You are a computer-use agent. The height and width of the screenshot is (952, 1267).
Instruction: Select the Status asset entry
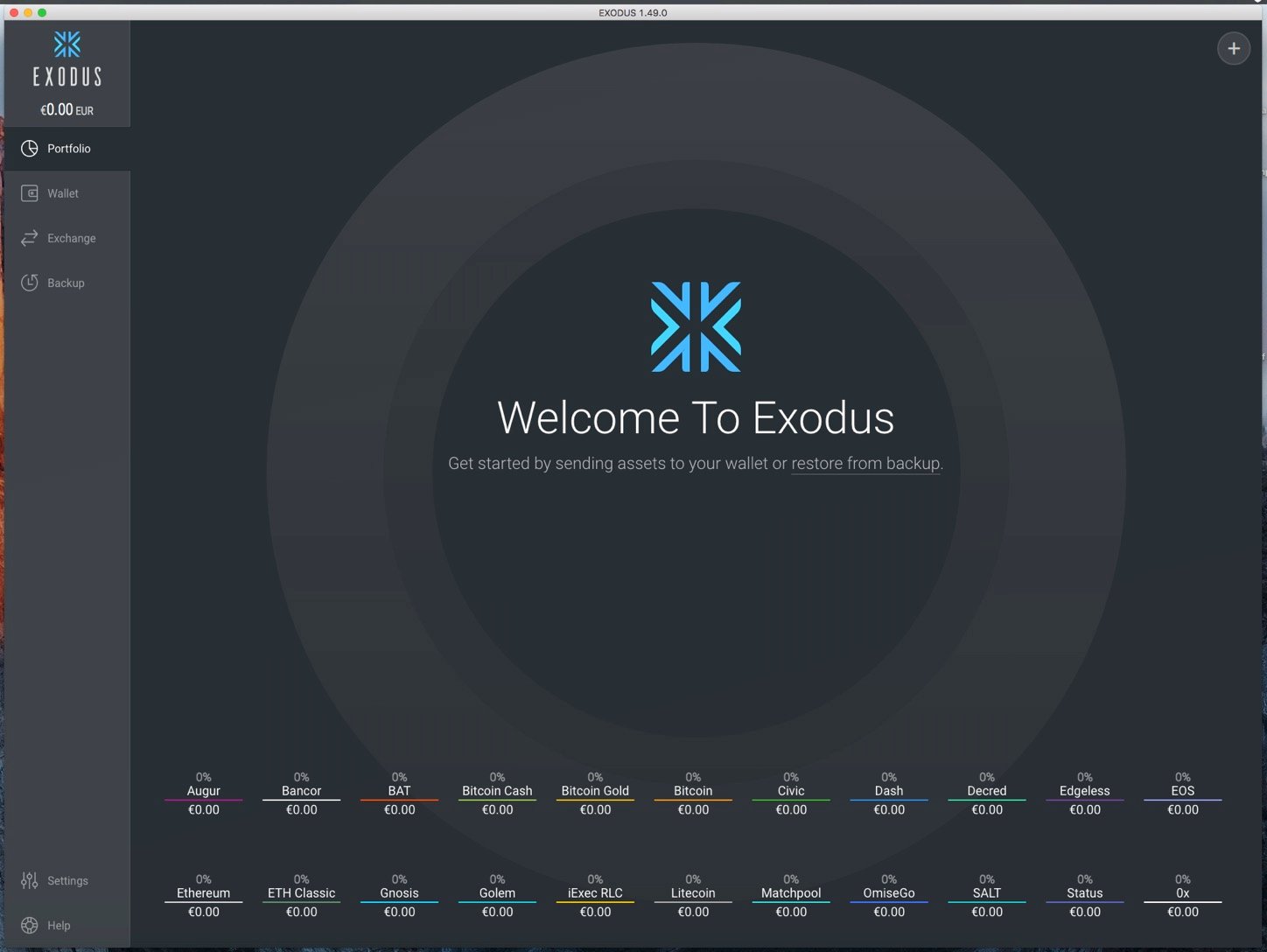(1086, 896)
